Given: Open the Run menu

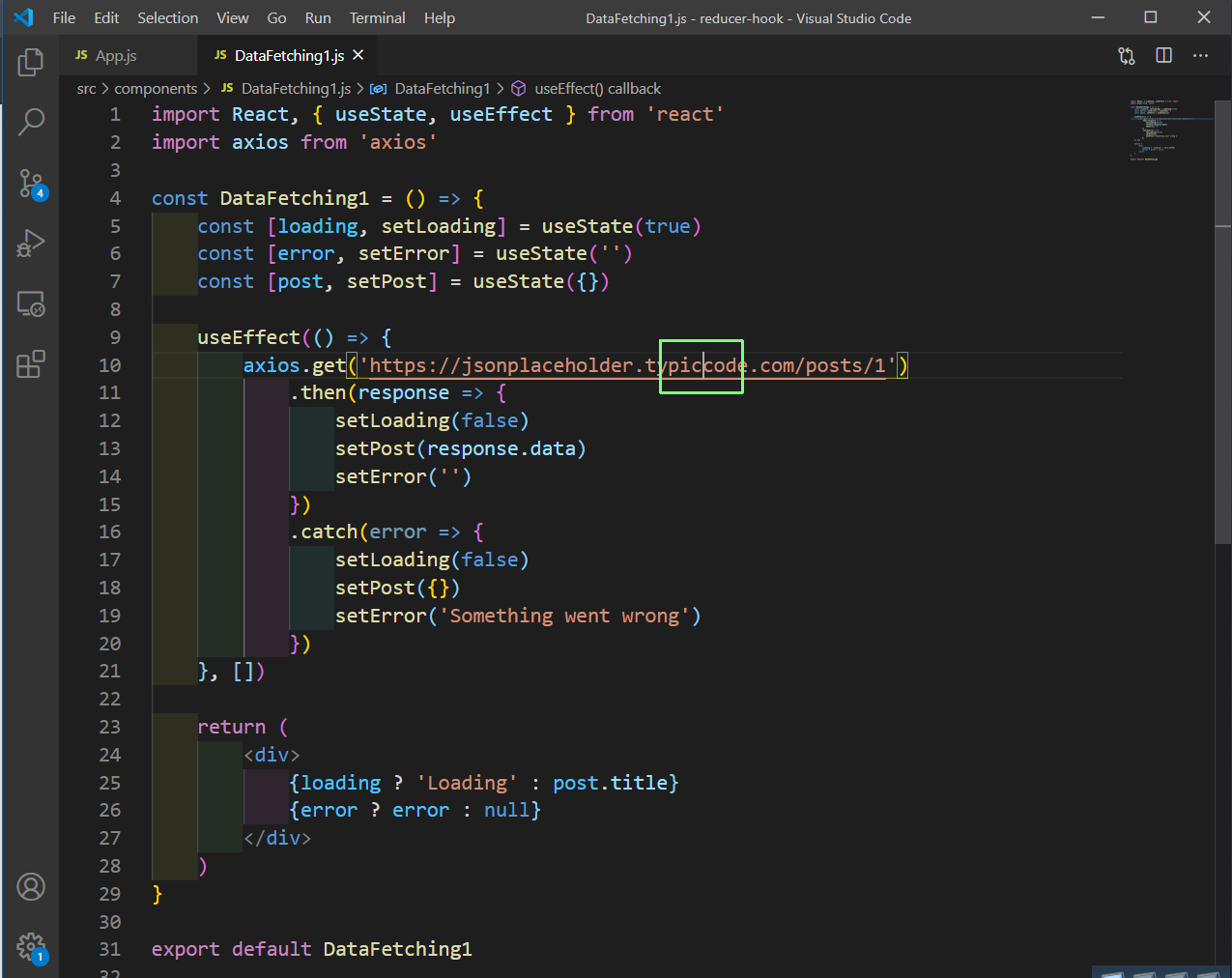Looking at the screenshot, I should (318, 17).
